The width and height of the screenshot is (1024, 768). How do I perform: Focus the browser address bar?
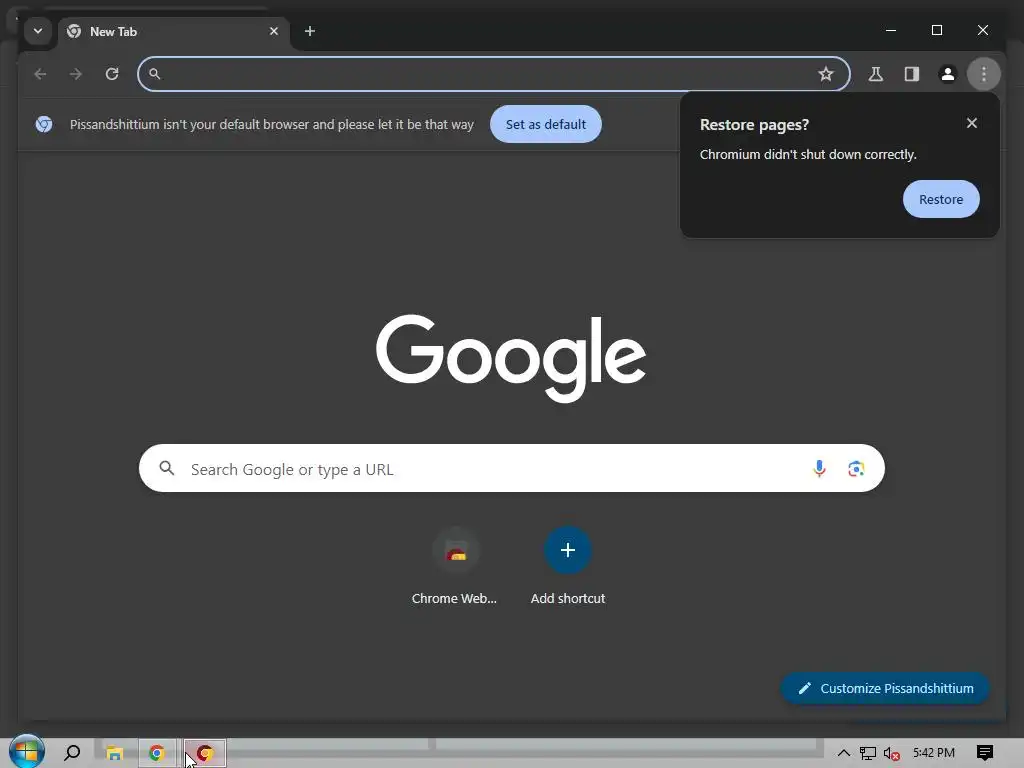click(x=494, y=74)
